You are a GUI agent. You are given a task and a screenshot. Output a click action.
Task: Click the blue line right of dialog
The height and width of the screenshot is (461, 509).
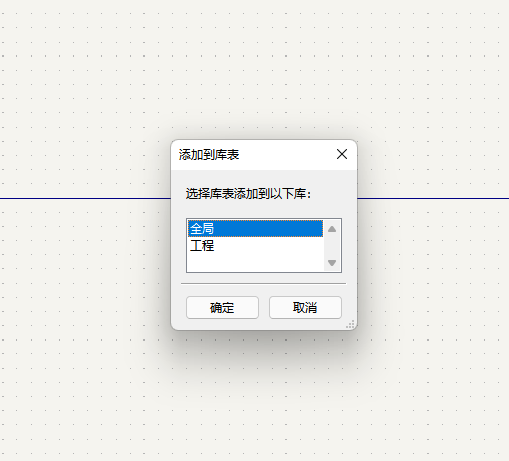point(433,199)
